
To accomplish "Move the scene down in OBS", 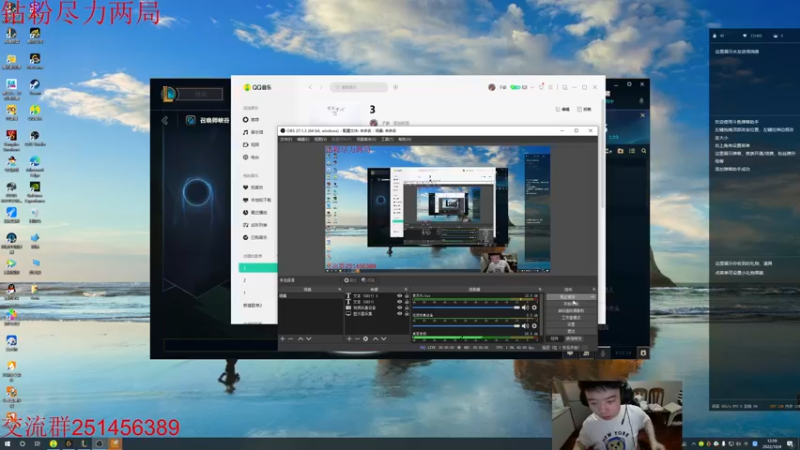I will (x=309, y=339).
